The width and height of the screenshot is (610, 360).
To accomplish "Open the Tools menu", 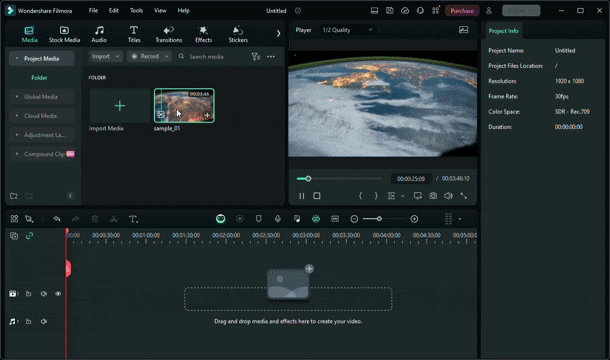I will click(136, 11).
